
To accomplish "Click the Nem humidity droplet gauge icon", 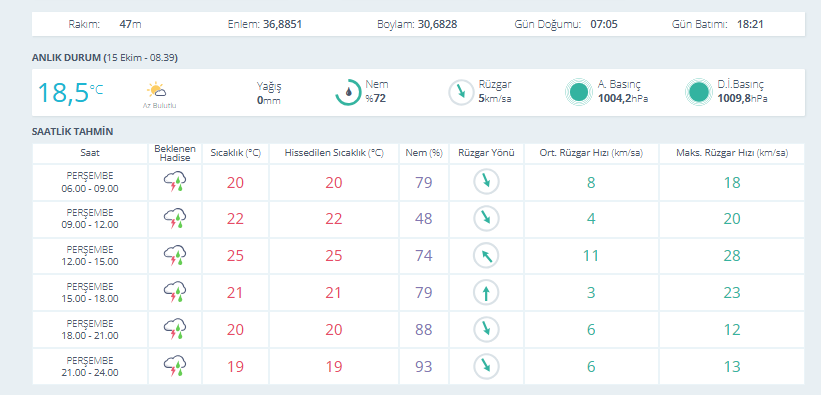I will tap(348, 92).
